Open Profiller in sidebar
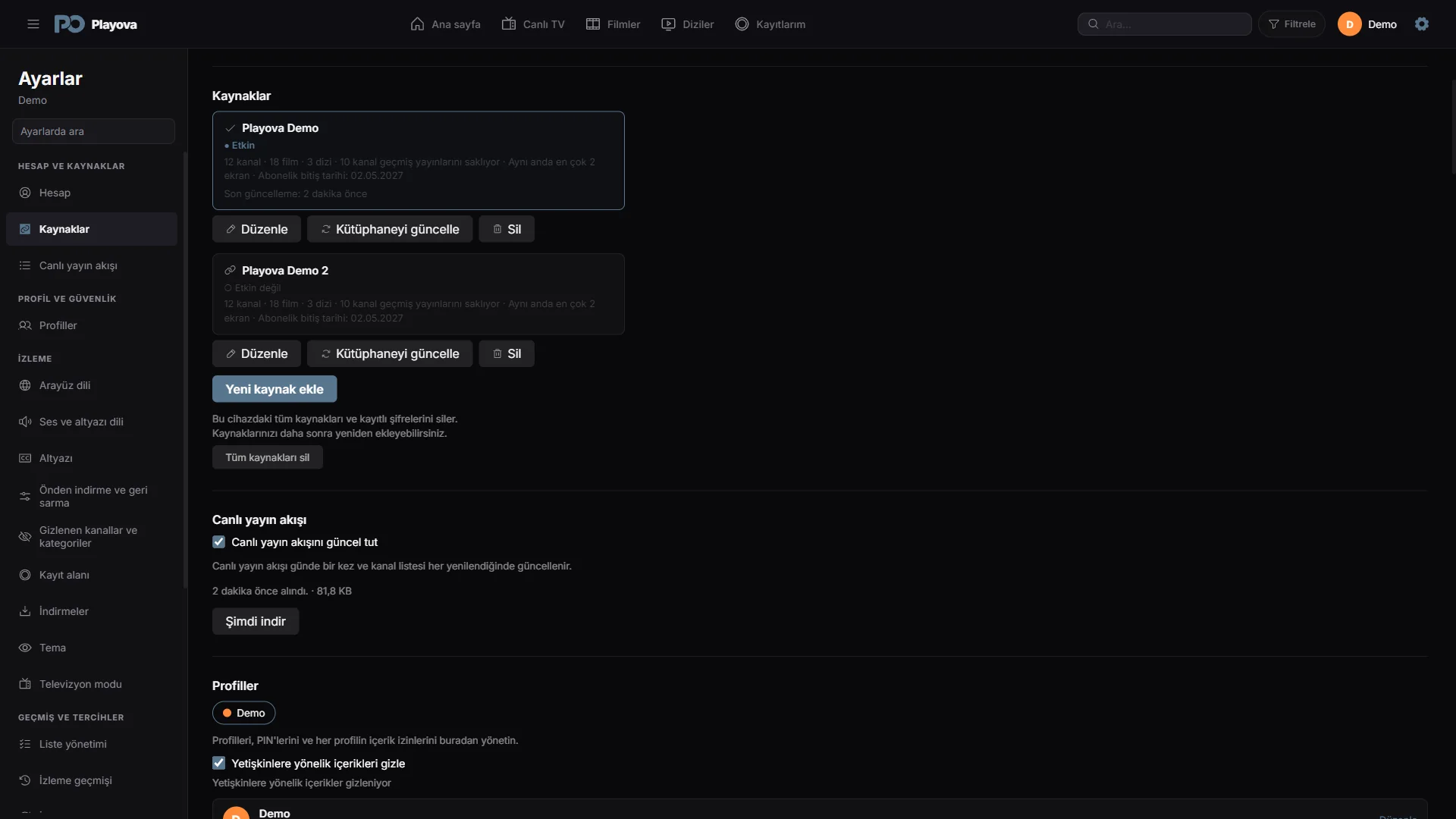Image resolution: width=1456 pixels, height=819 pixels. (92, 325)
